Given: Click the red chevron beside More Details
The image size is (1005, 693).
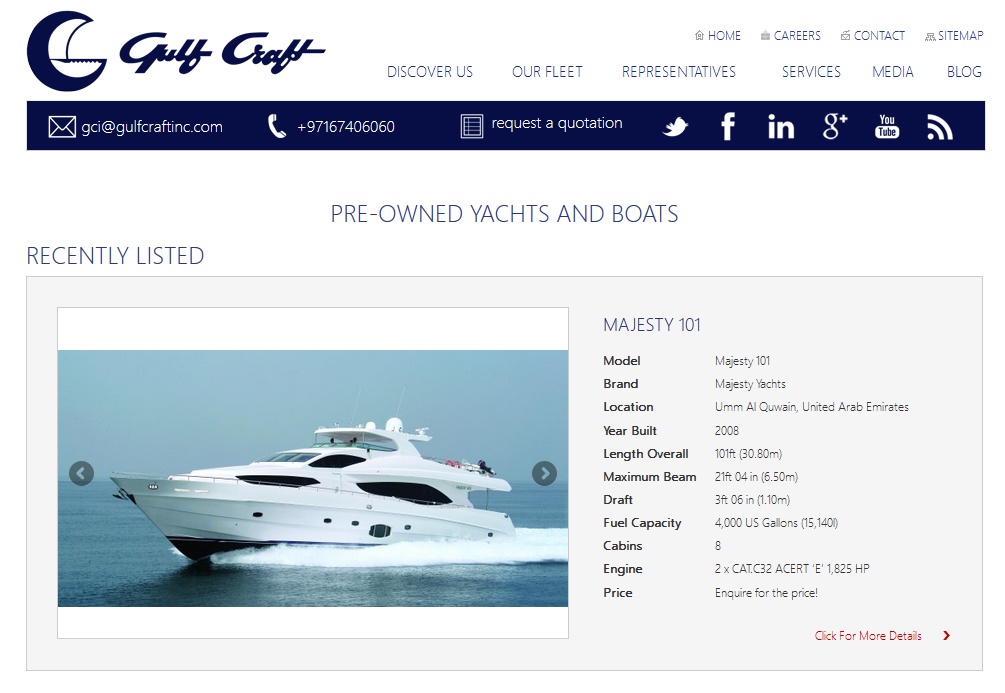Looking at the screenshot, I should [947, 635].
